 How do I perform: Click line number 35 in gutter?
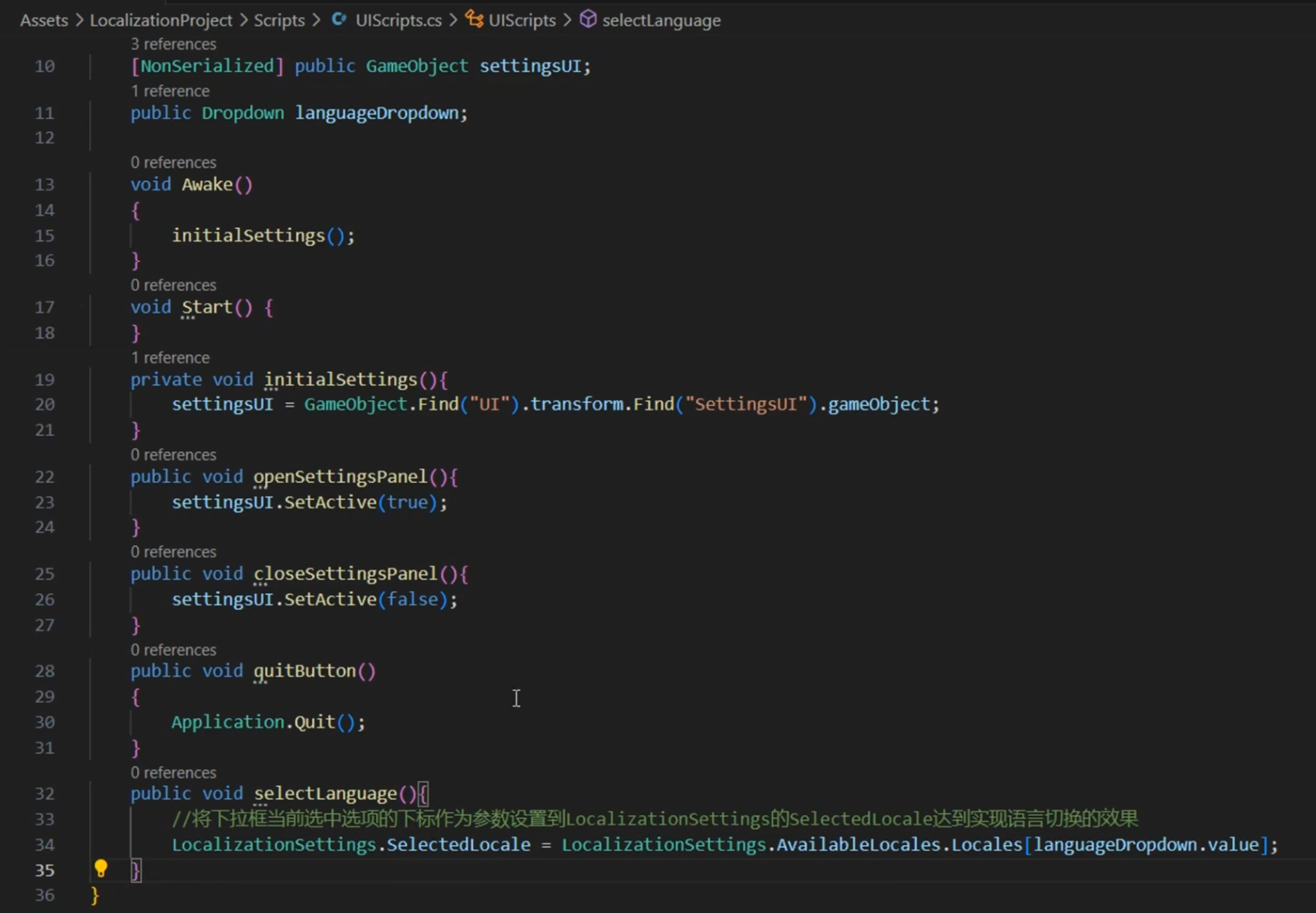point(45,870)
